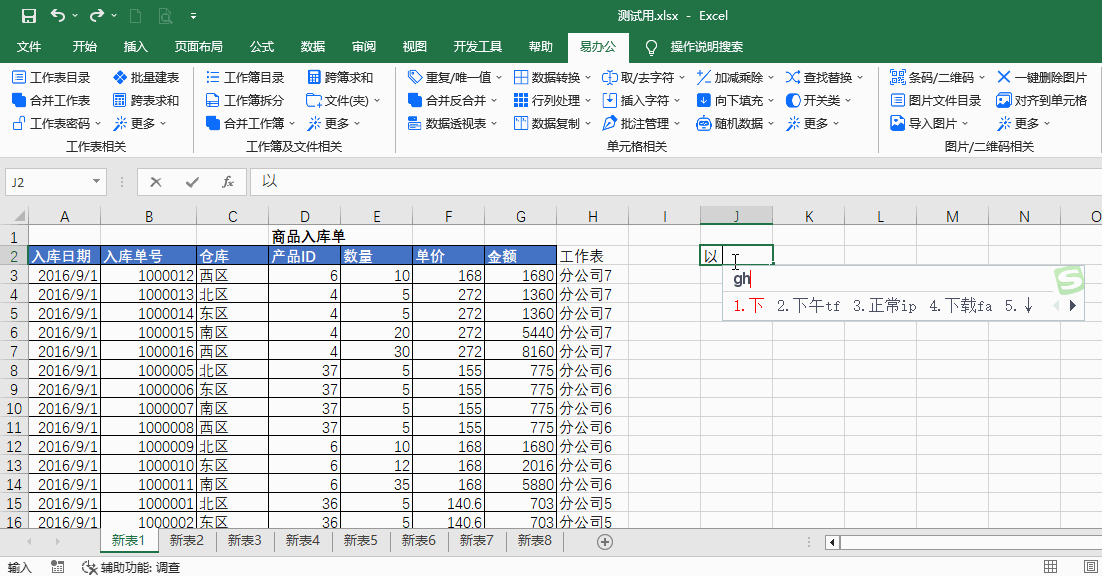
Task: Open Insert Function fx dialog
Action: pos(228,183)
